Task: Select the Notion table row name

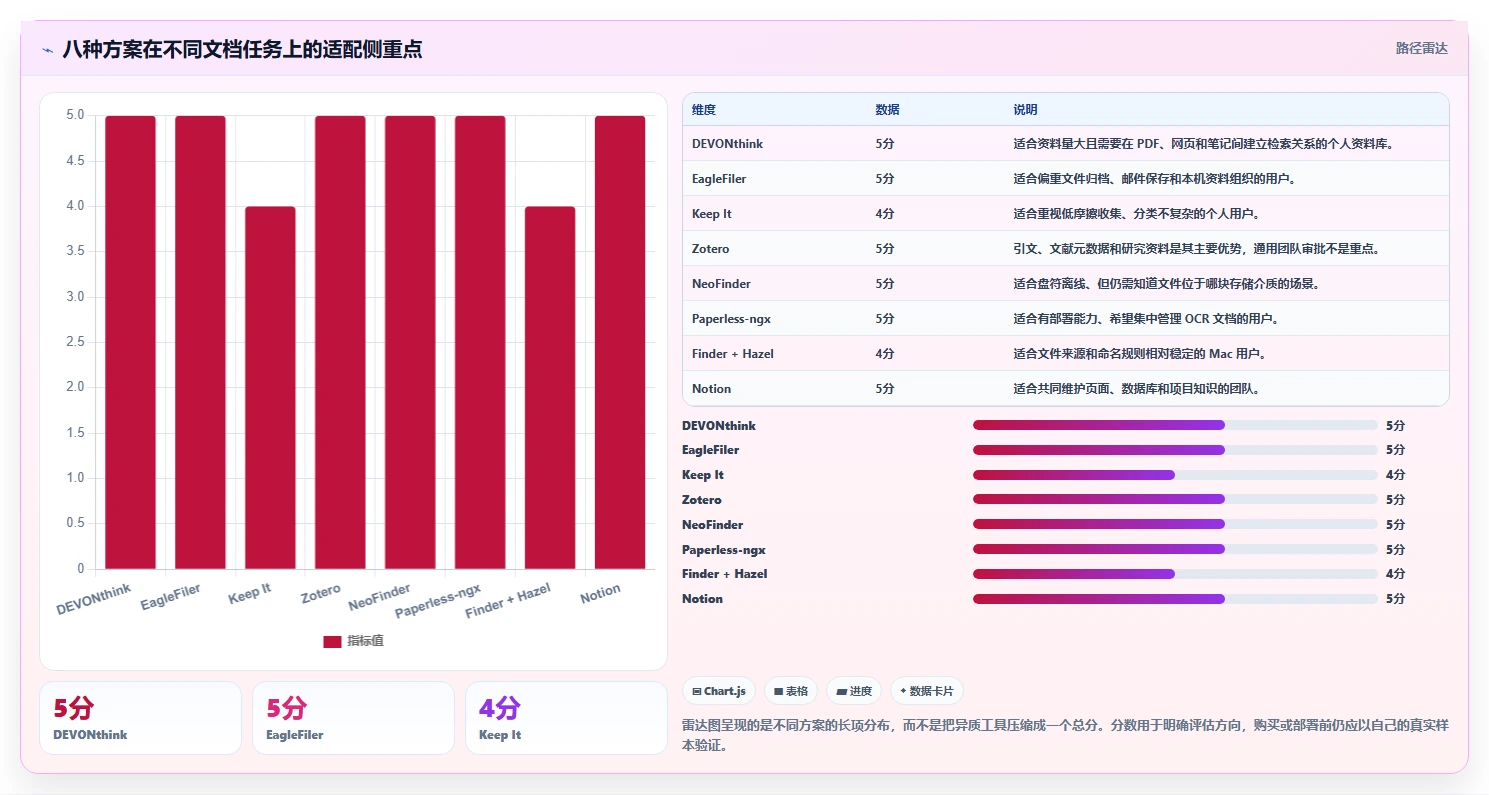Action: pyautogui.click(x=711, y=389)
